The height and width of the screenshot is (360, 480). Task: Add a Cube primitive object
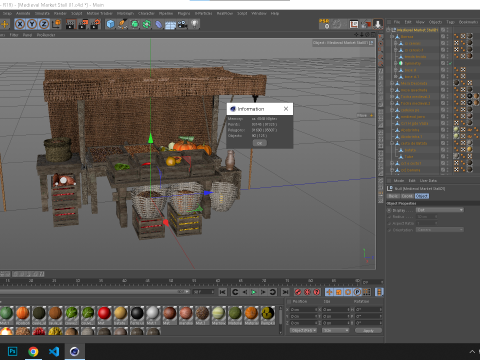(x=110, y=24)
